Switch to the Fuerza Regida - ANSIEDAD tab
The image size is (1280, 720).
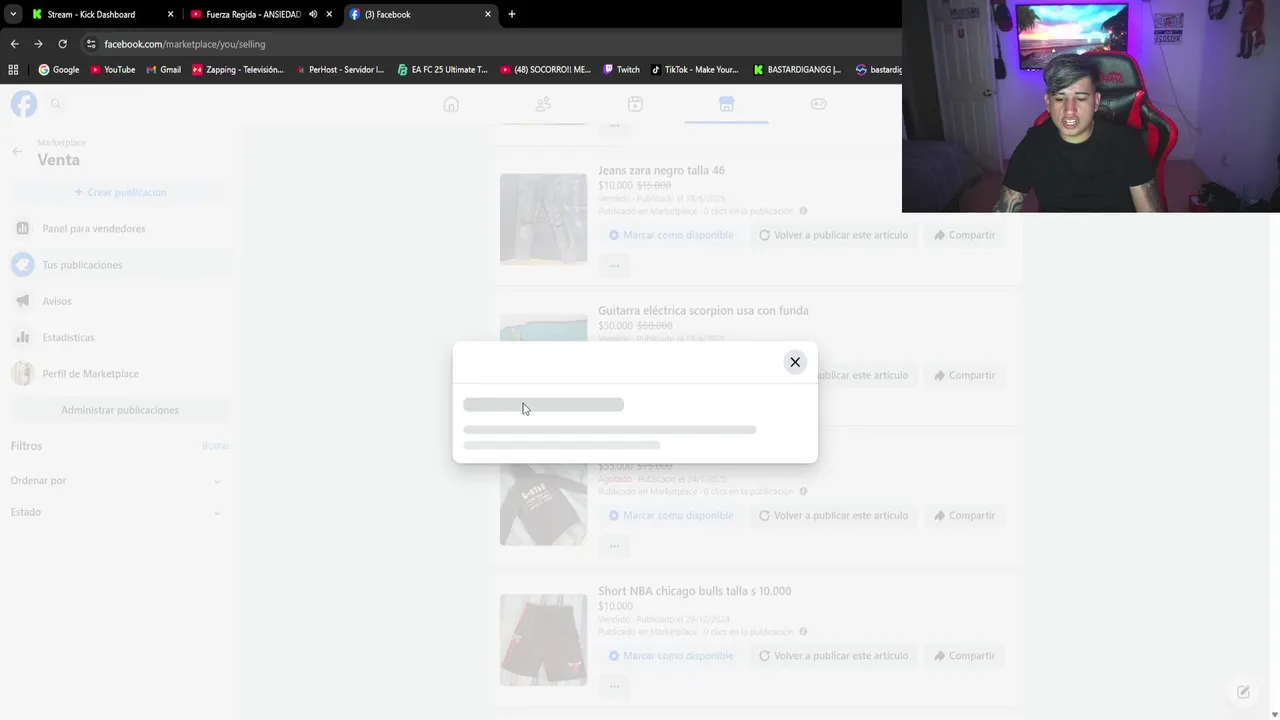pos(253,14)
